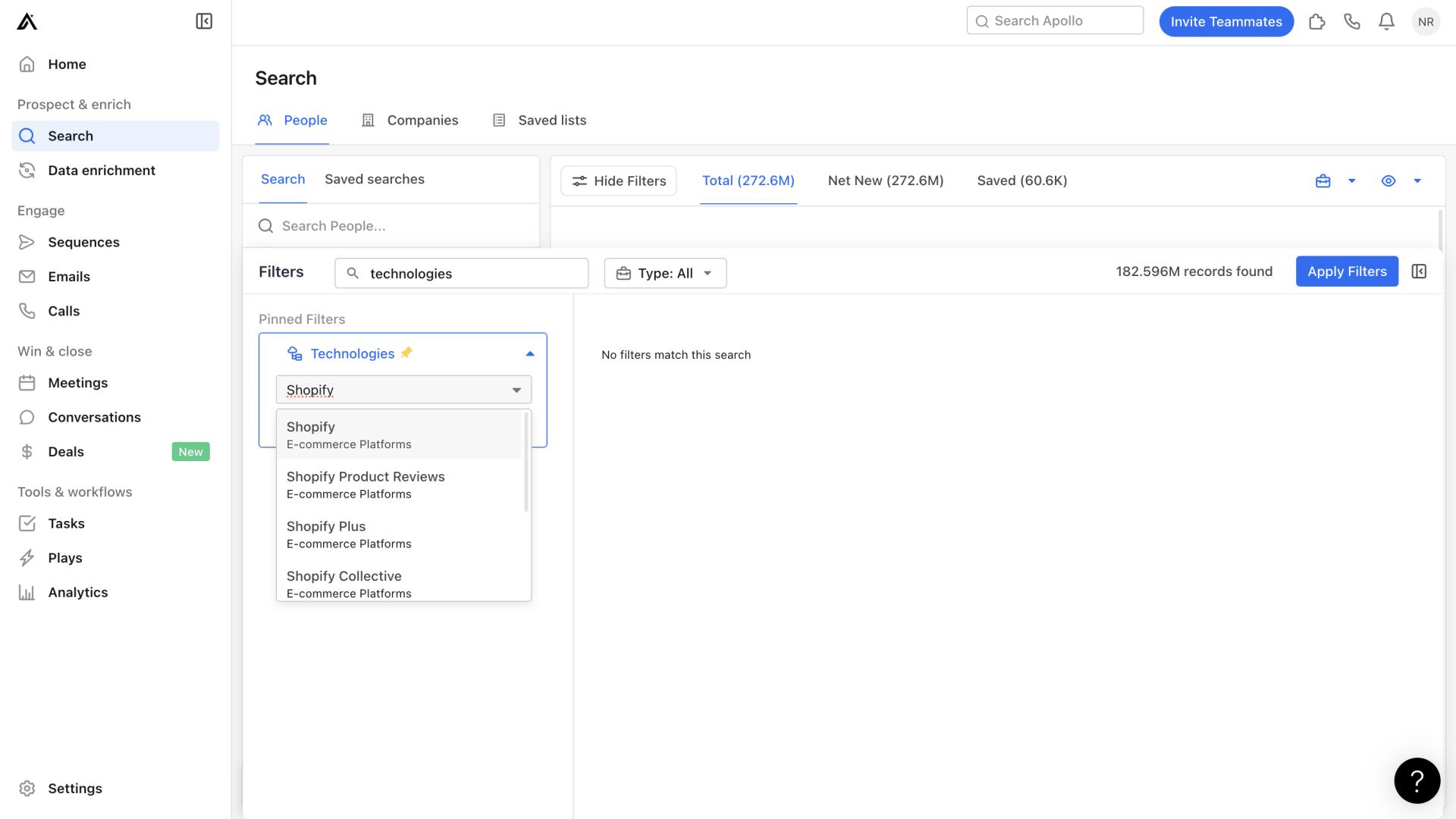Focus the Search People field

pos(391,226)
